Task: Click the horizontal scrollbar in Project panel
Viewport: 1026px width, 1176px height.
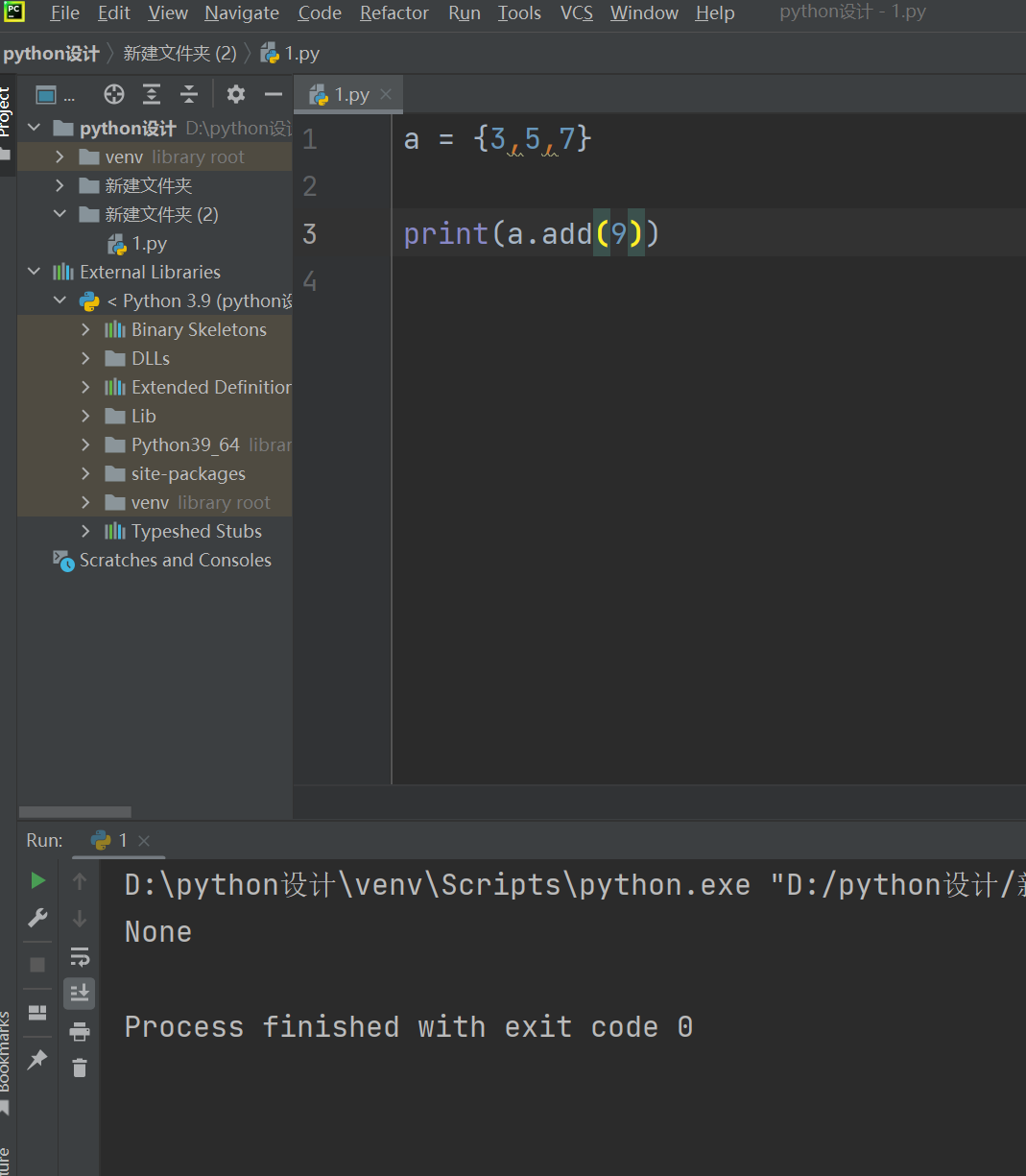Action: (75, 812)
